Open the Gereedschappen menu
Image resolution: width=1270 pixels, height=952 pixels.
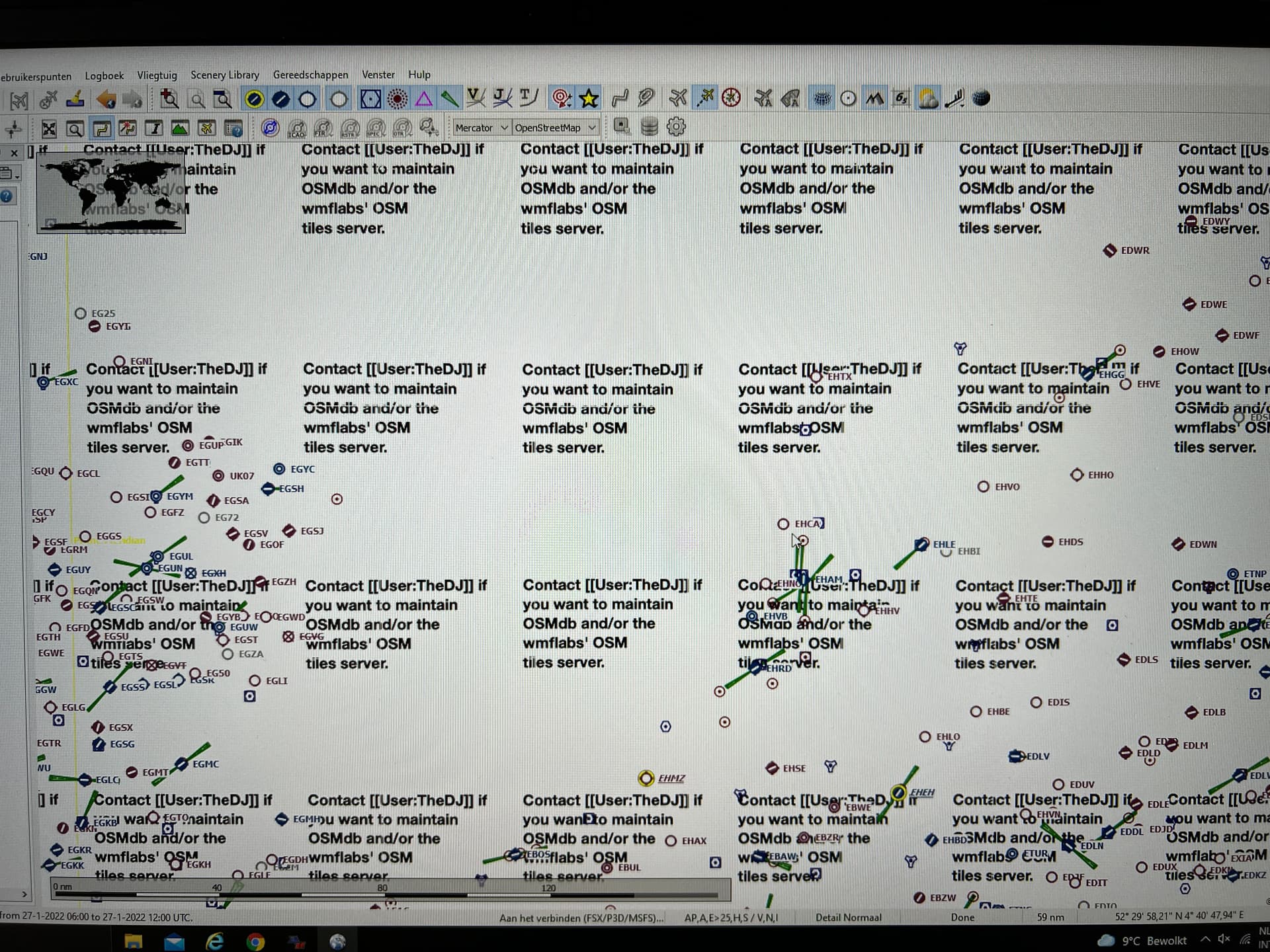[310, 75]
